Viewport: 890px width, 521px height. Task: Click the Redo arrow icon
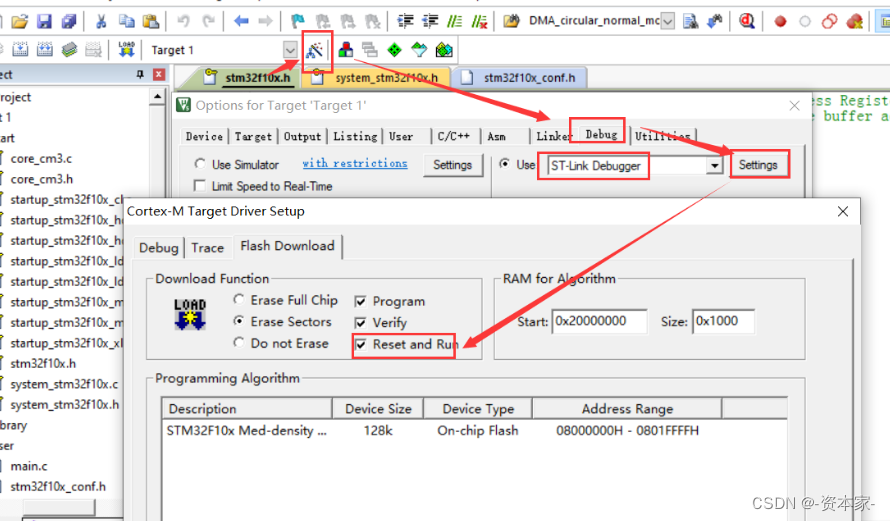click(209, 22)
